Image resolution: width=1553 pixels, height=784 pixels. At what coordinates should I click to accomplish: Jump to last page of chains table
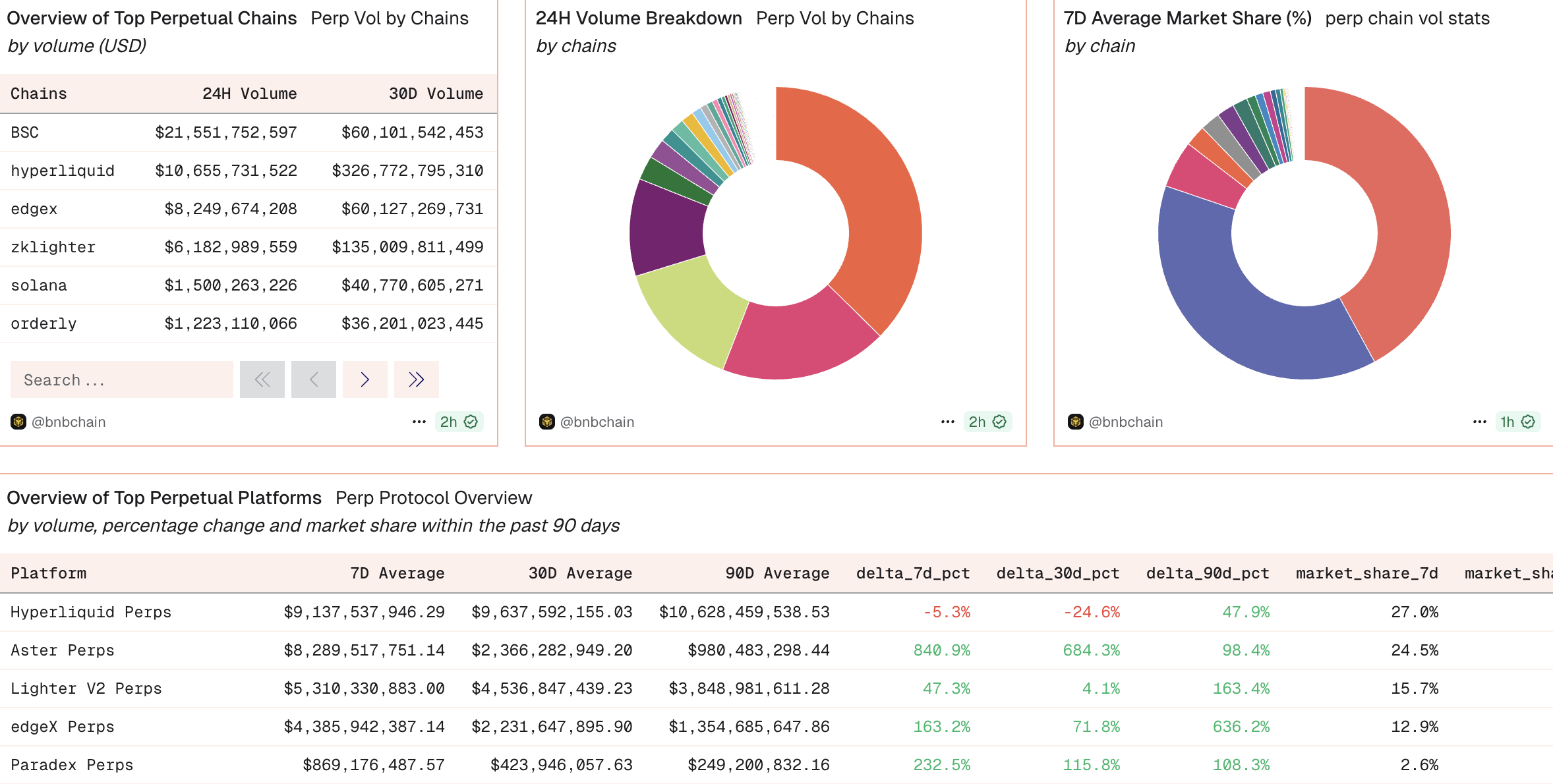click(416, 379)
